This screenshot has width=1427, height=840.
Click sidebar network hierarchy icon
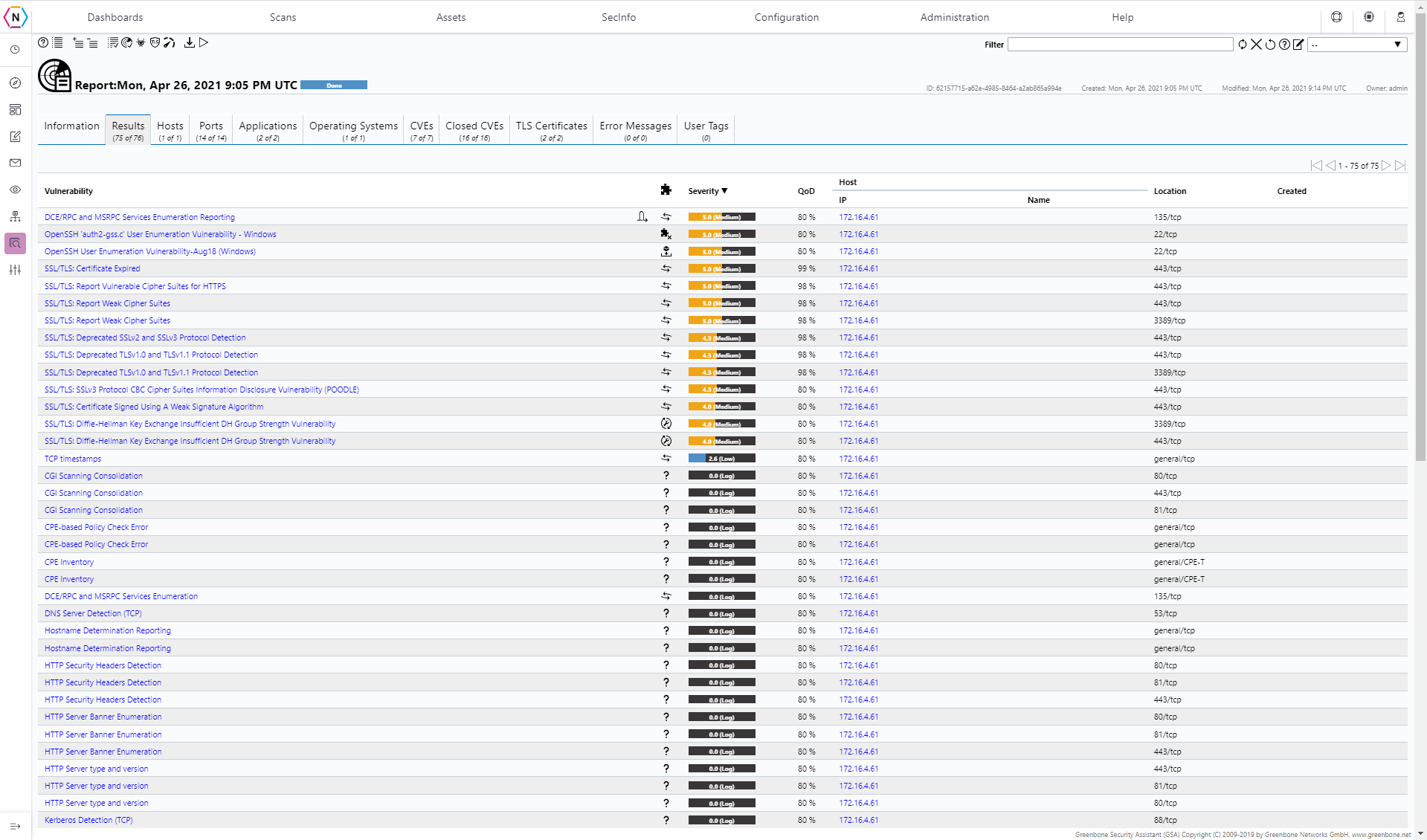[15, 216]
